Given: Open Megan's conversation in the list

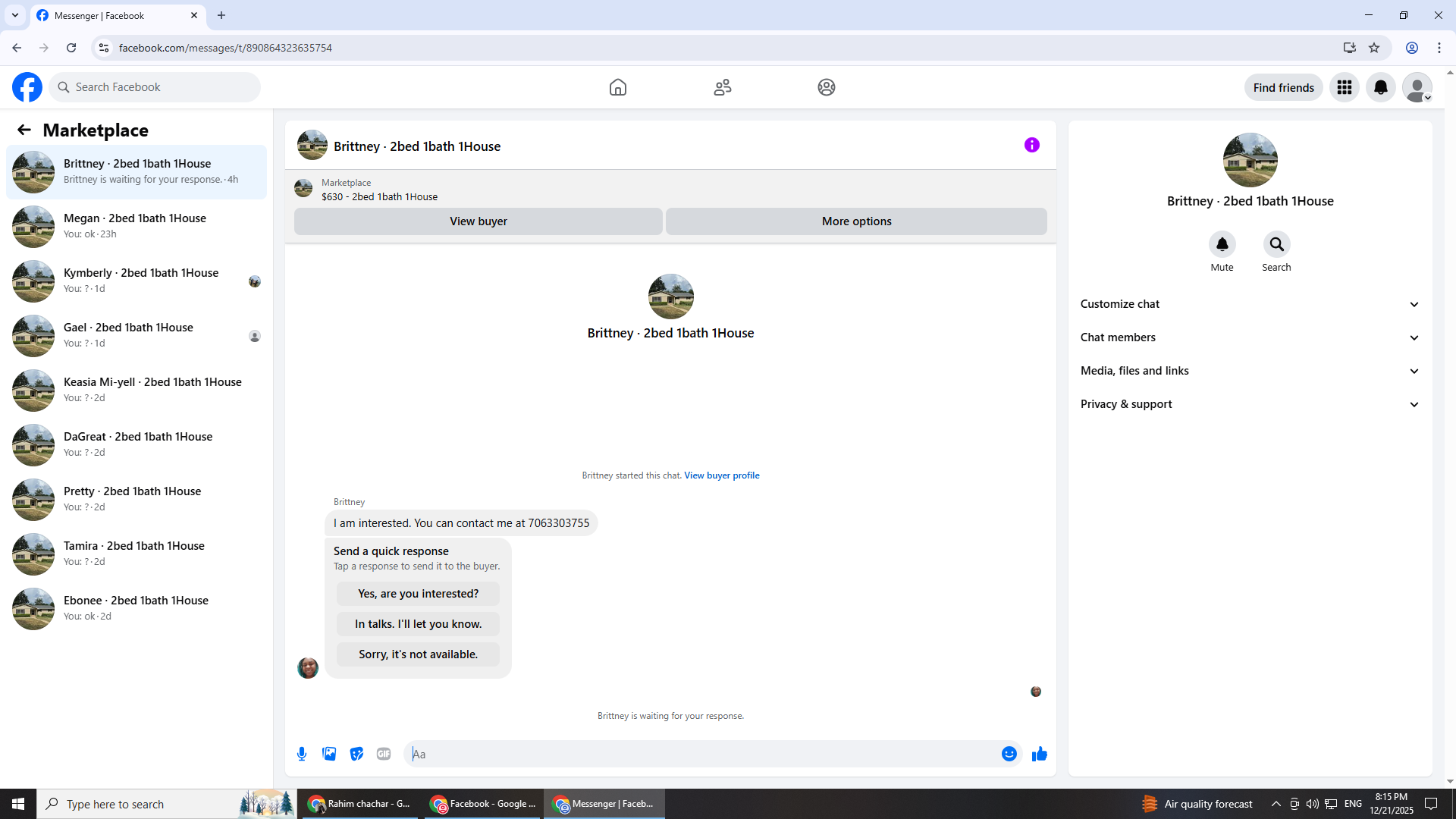Looking at the screenshot, I should (x=136, y=226).
